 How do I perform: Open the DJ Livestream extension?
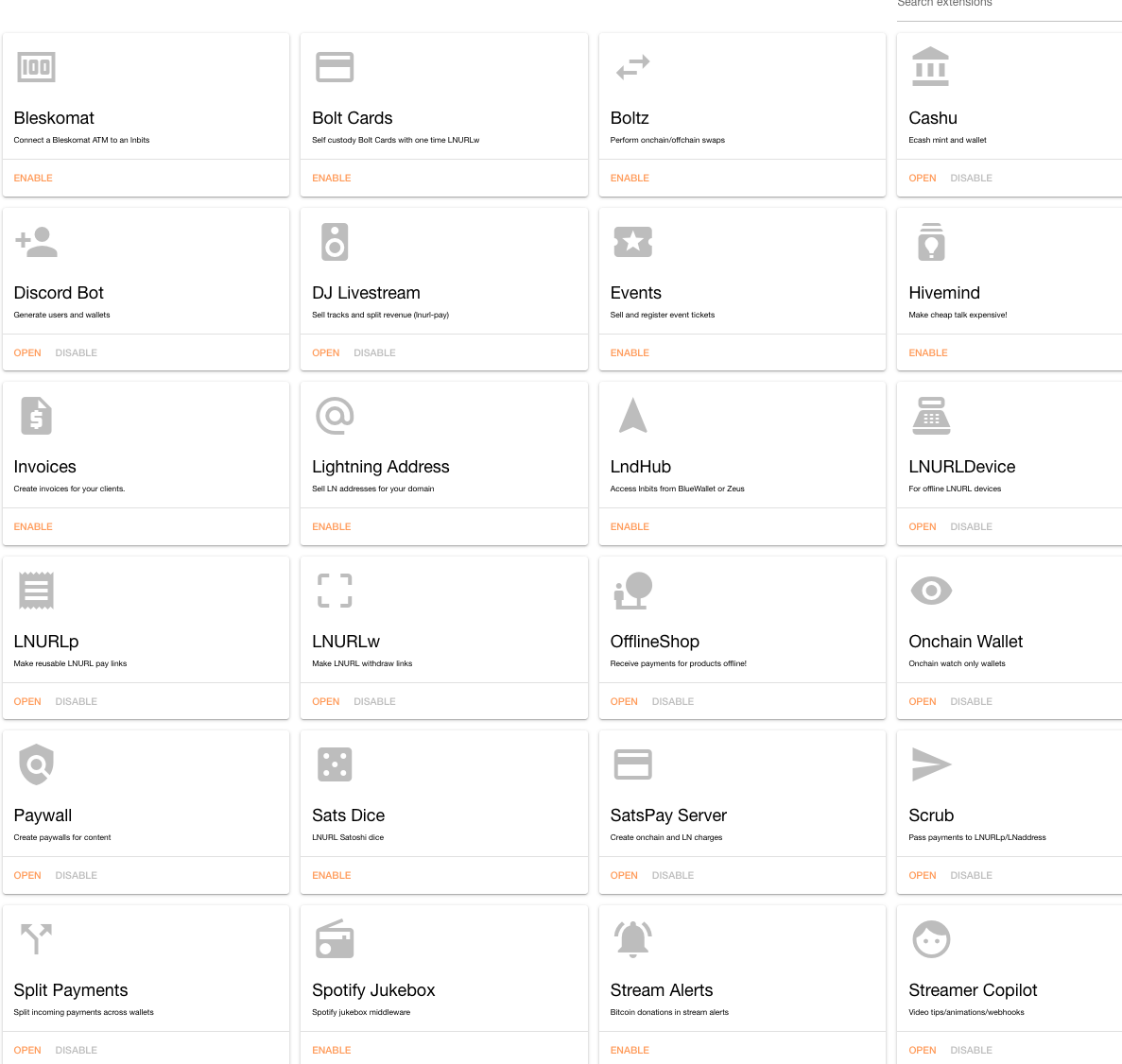(325, 352)
